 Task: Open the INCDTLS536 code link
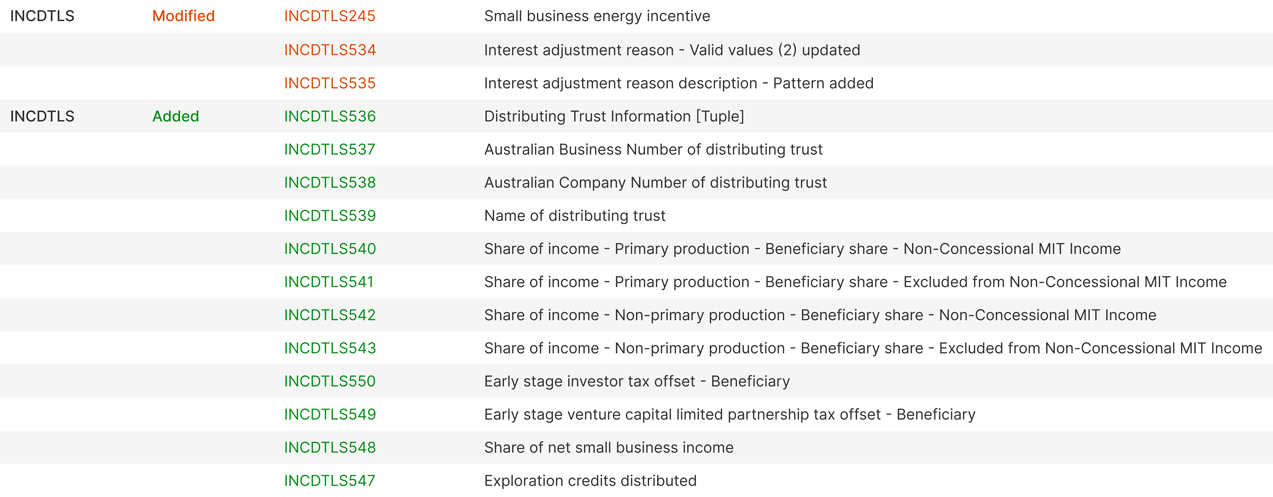coord(330,116)
